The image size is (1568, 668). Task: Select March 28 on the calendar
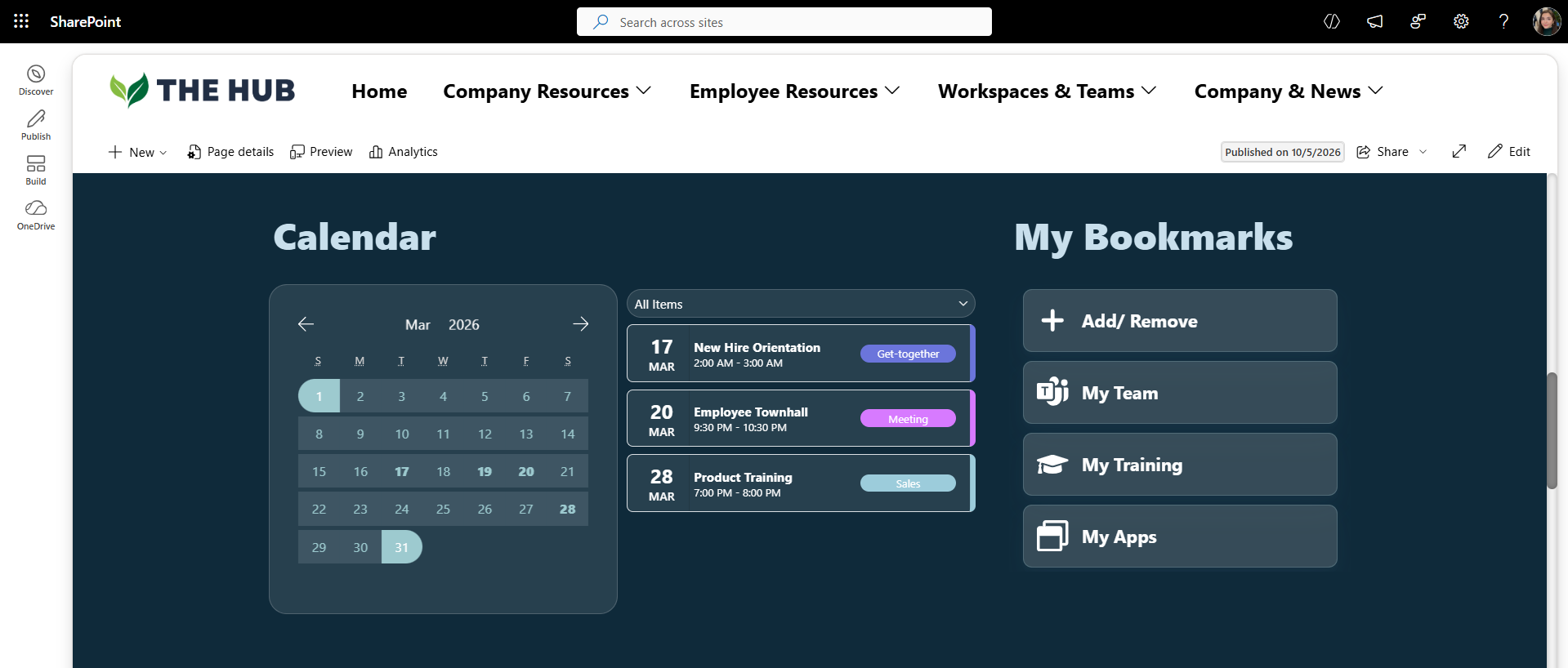[568, 509]
